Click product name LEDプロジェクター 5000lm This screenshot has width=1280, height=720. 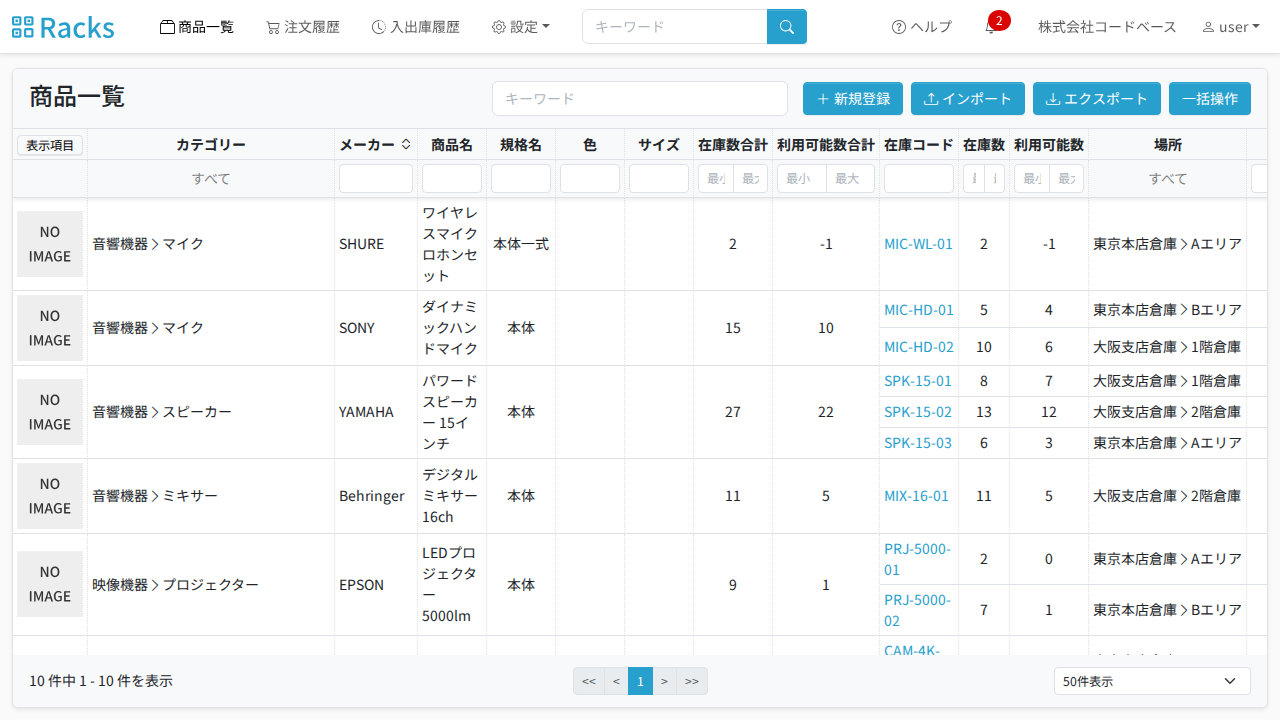(x=450, y=584)
